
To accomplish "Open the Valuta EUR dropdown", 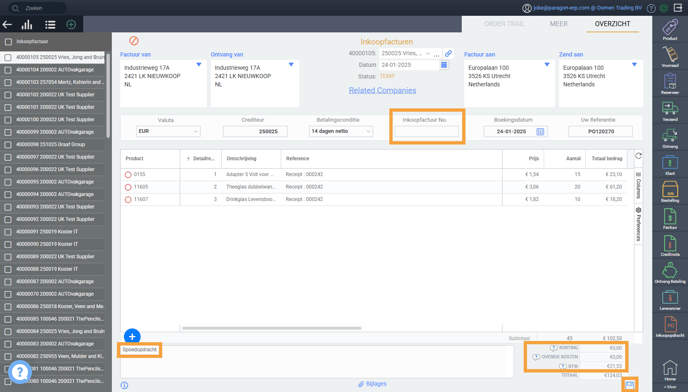I will (x=168, y=131).
